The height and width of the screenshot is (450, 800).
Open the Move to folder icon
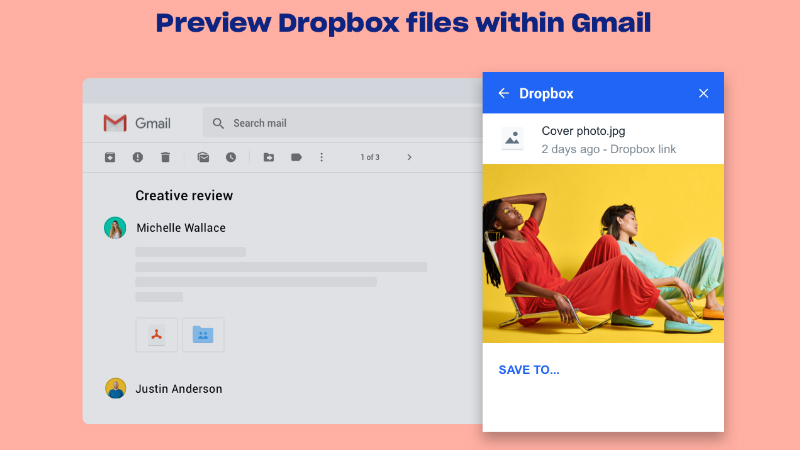(269, 157)
